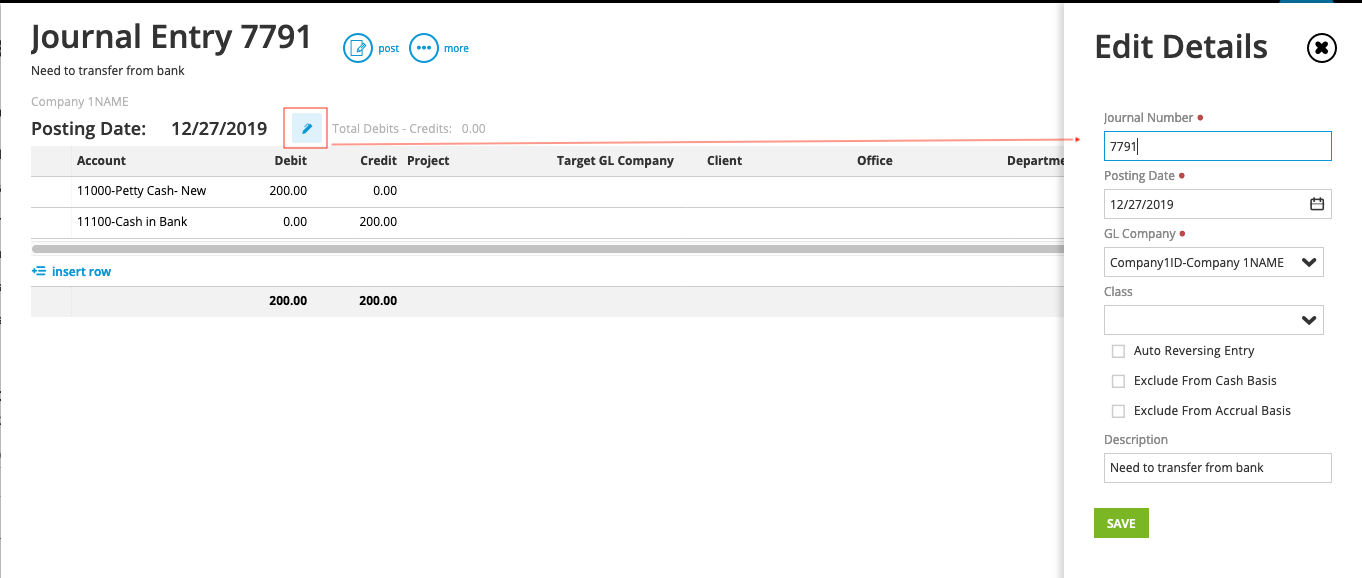Click the pencil edit icon beside Posting Date

point(307,128)
